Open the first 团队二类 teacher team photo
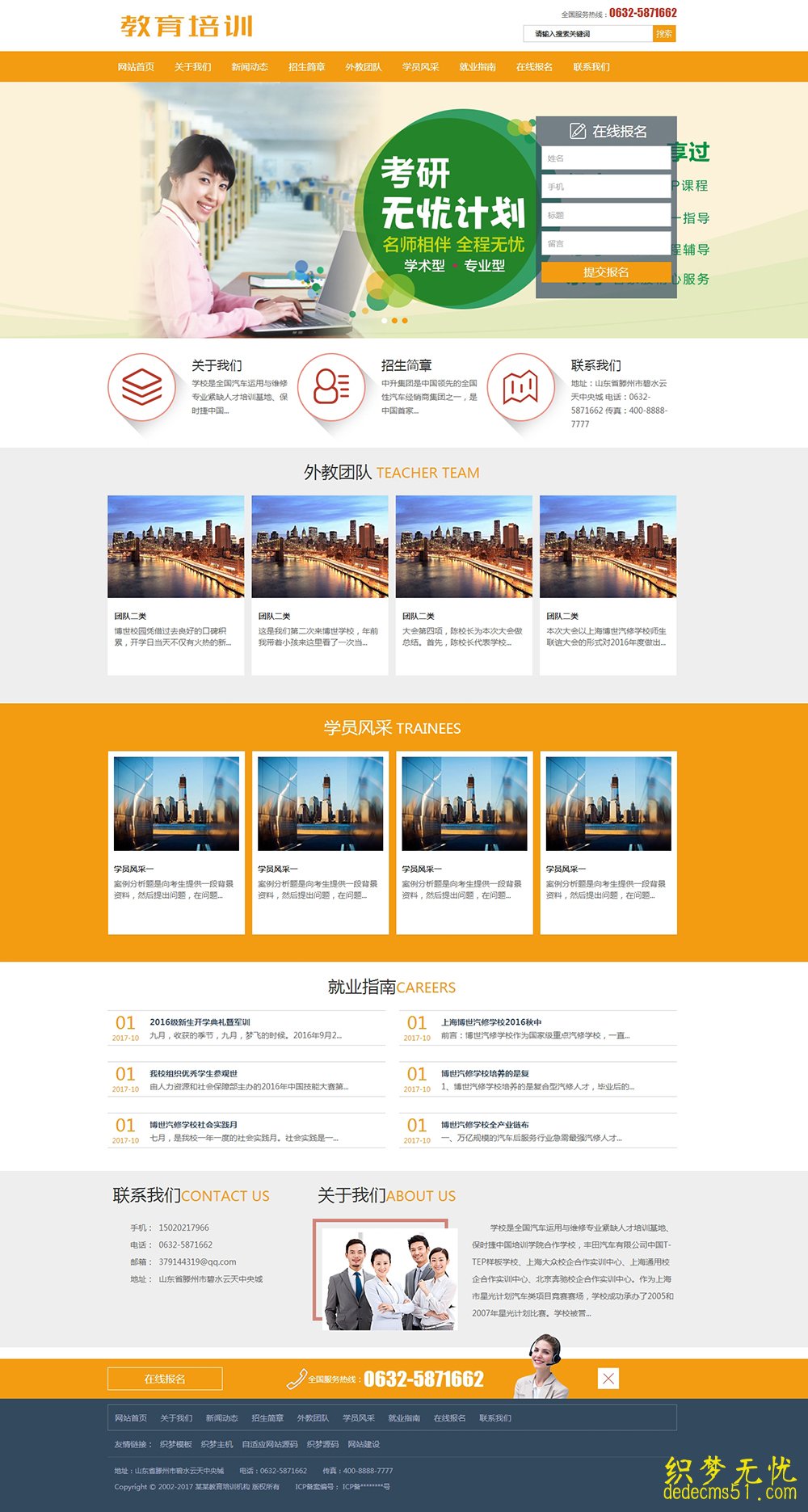808x1512 pixels. 175,546
